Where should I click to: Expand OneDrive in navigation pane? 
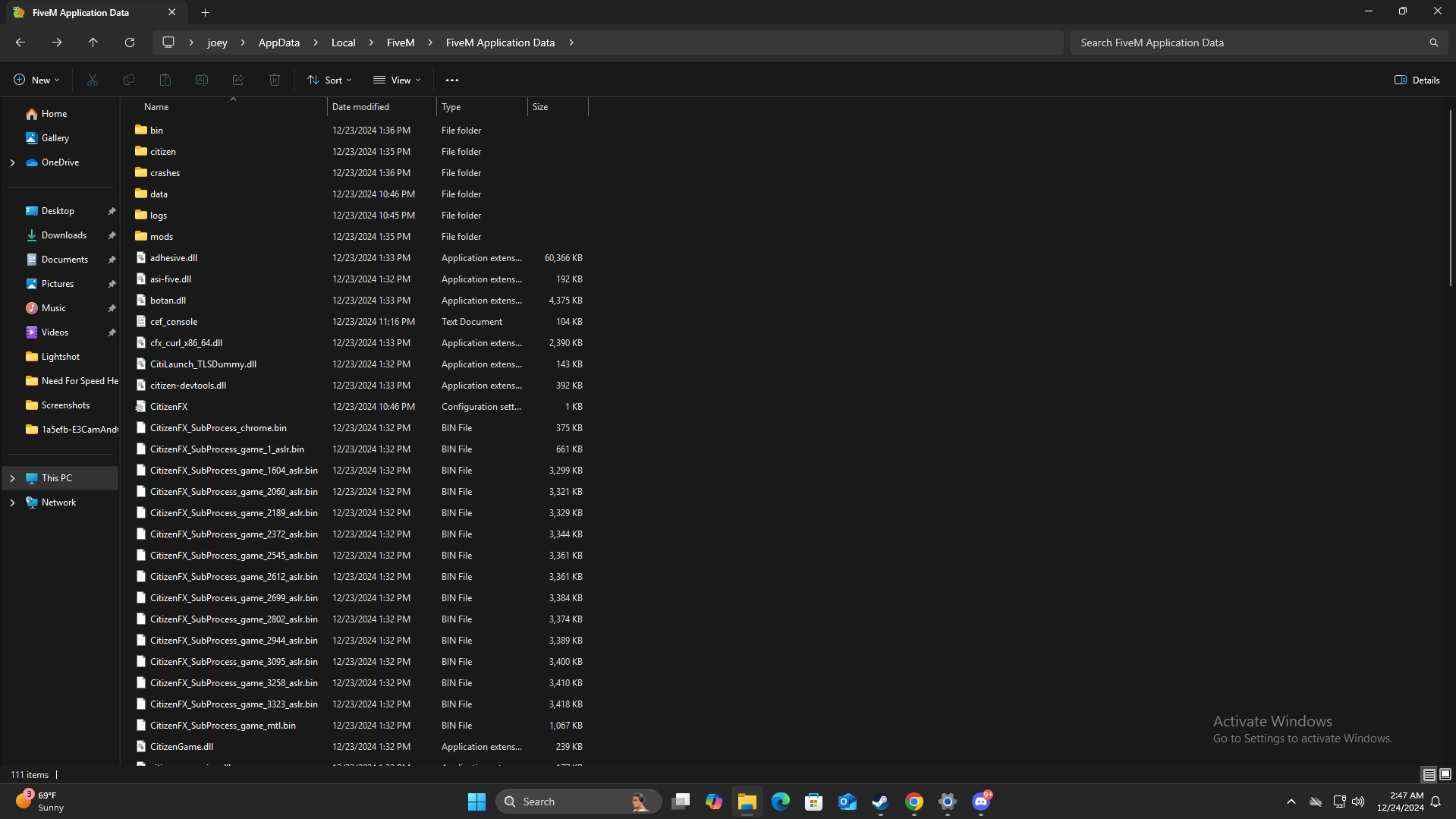12,162
